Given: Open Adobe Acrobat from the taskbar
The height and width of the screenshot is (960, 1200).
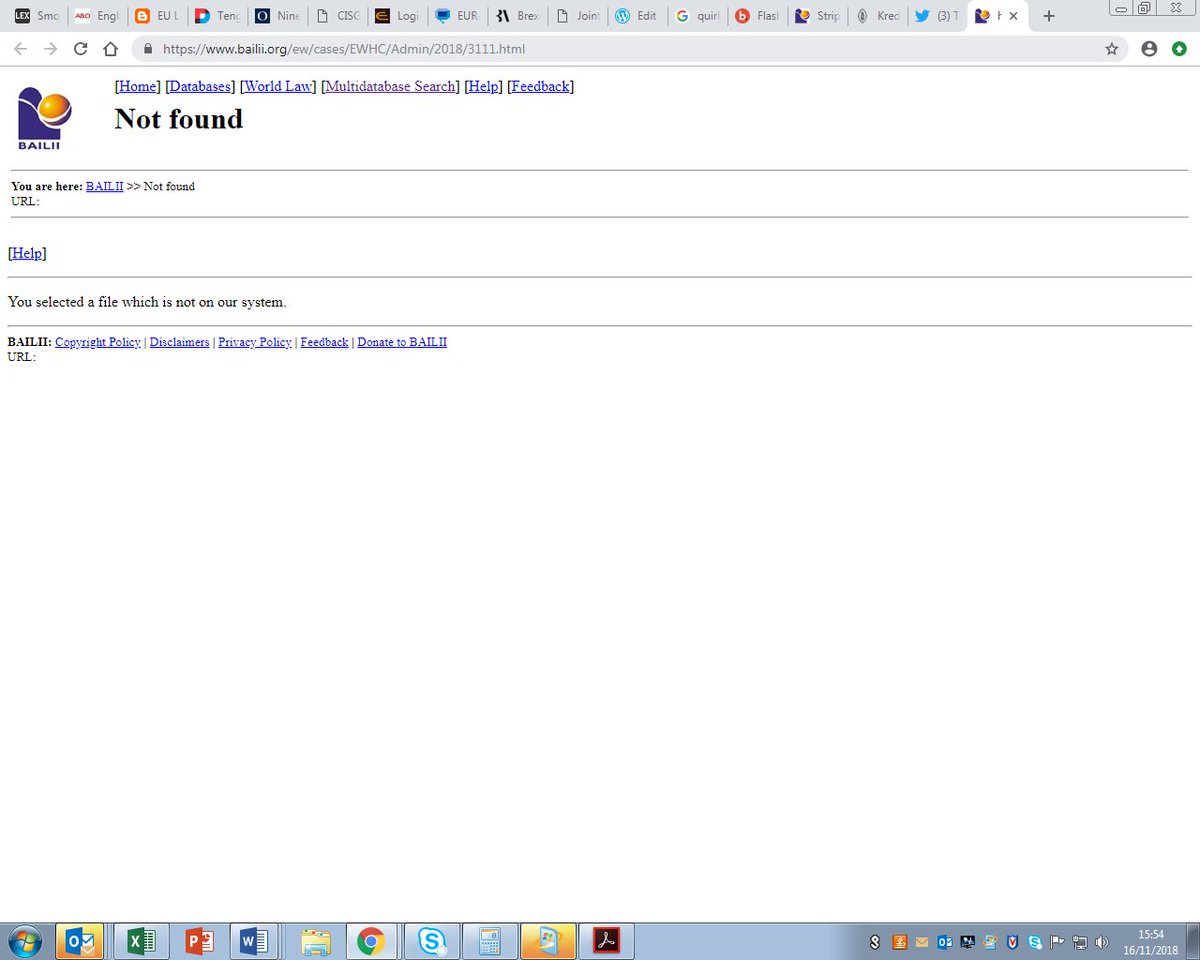Looking at the screenshot, I should point(607,941).
